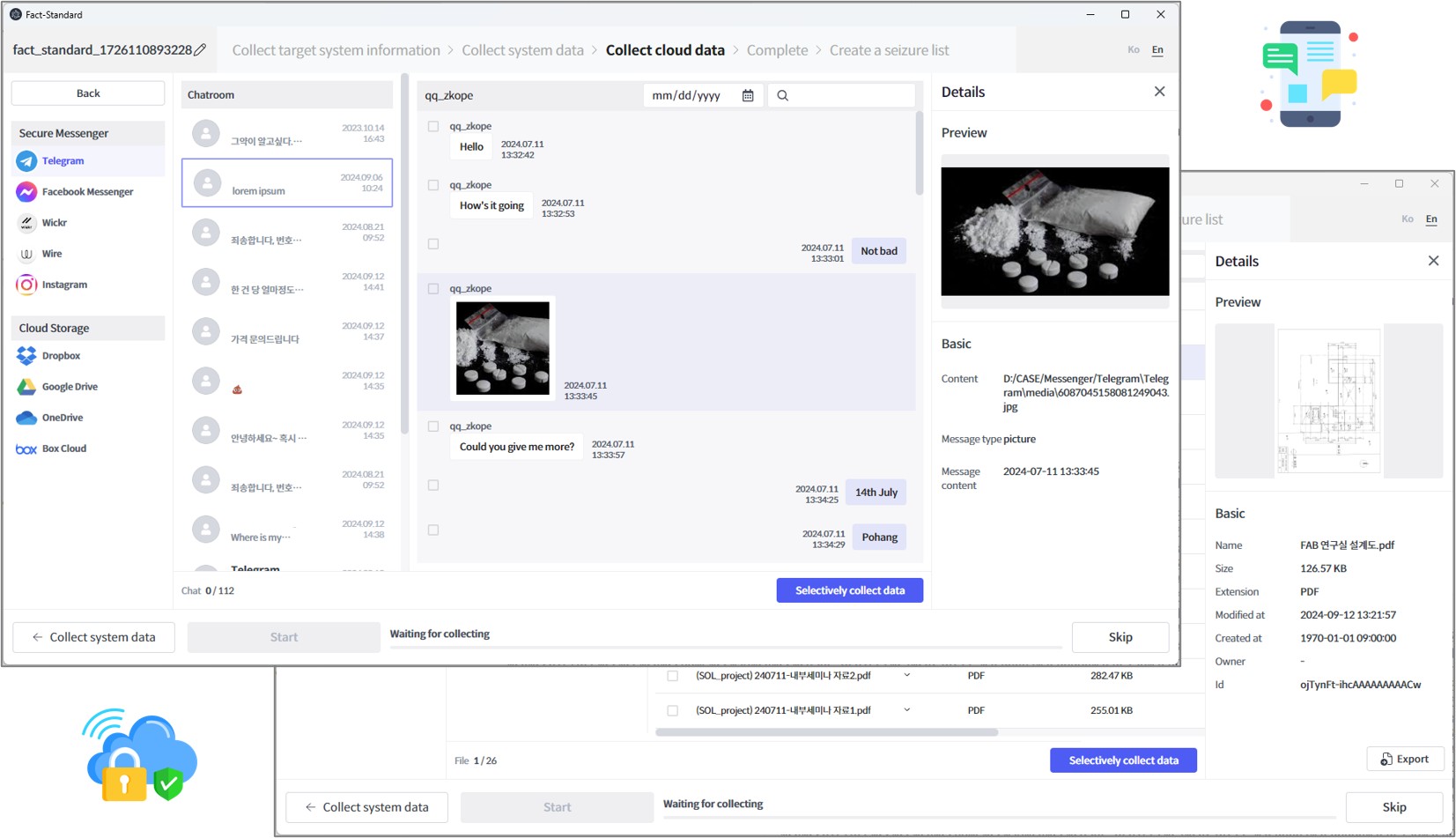Open the "Create a seizure list" step
The width and height of the screenshot is (1456, 838).
coord(890,50)
